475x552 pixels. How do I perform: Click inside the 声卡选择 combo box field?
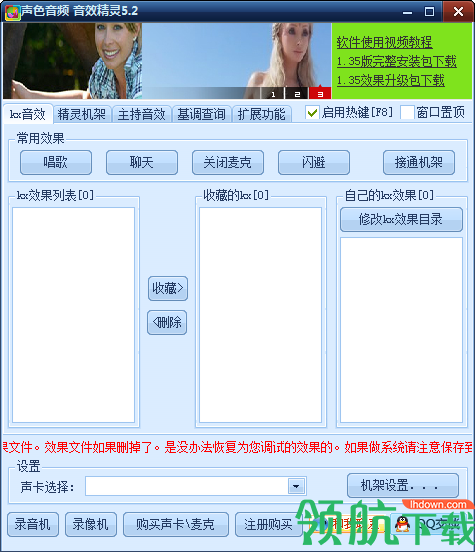(x=187, y=487)
